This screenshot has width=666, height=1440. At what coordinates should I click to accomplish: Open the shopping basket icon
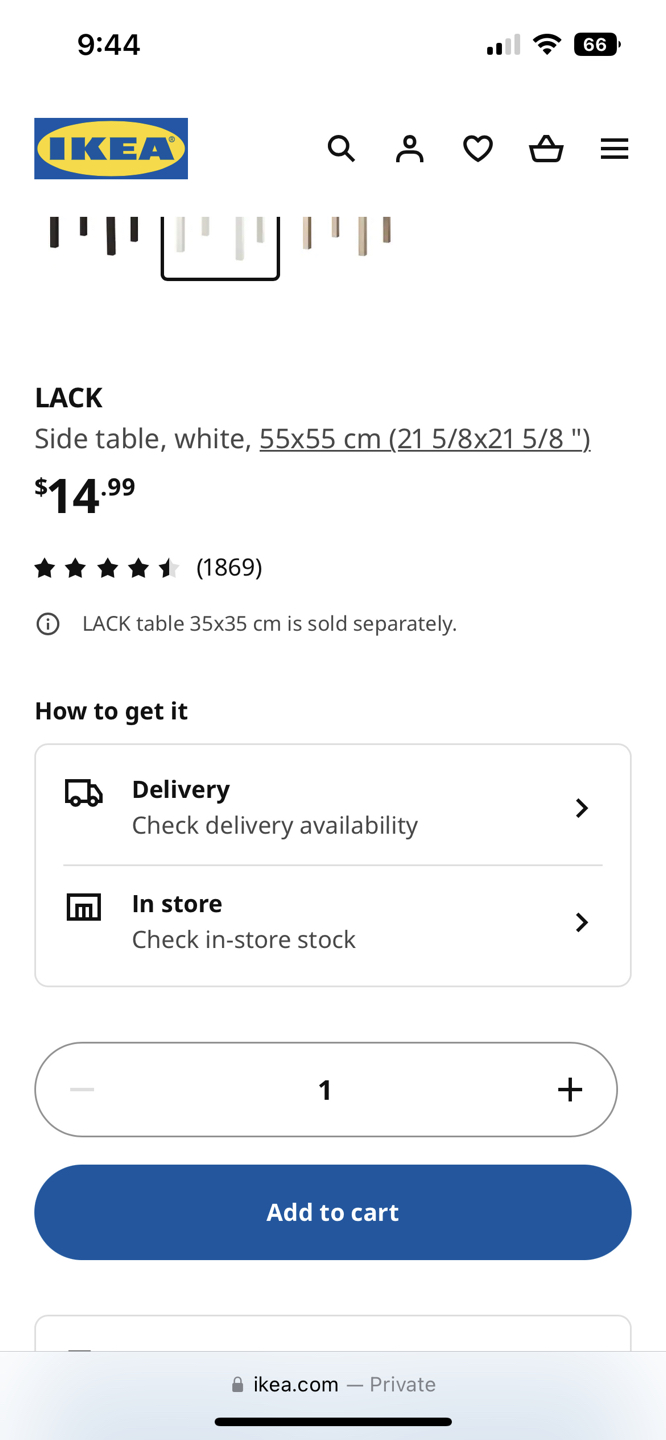[546, 149]
